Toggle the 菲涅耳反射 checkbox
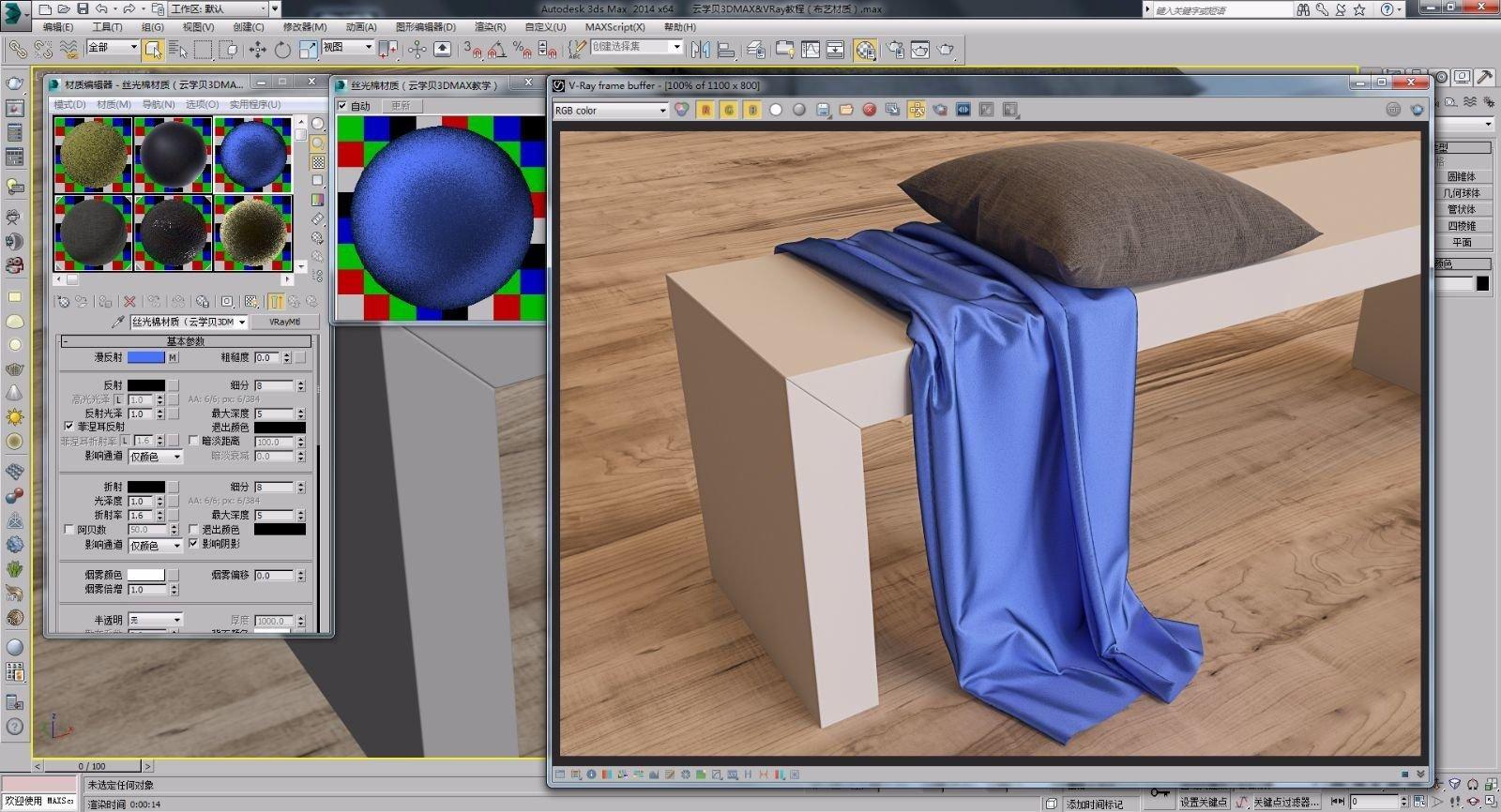This screenshot has height=812, width=1501. coord(68,426)
